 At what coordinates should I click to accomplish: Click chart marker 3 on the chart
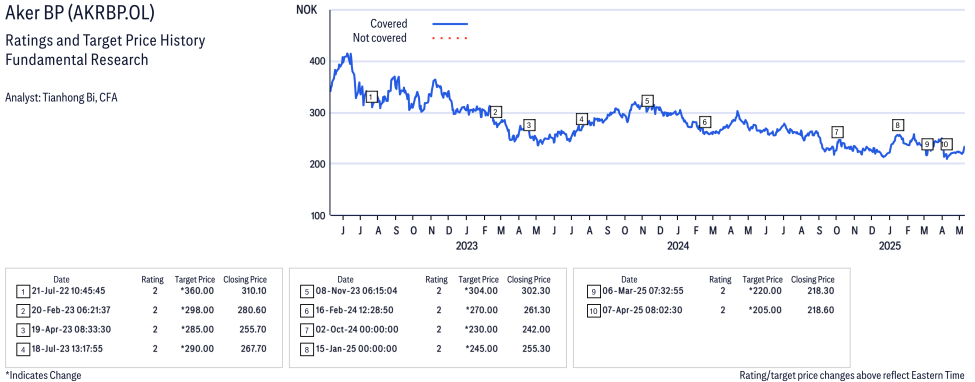[529, 125]
